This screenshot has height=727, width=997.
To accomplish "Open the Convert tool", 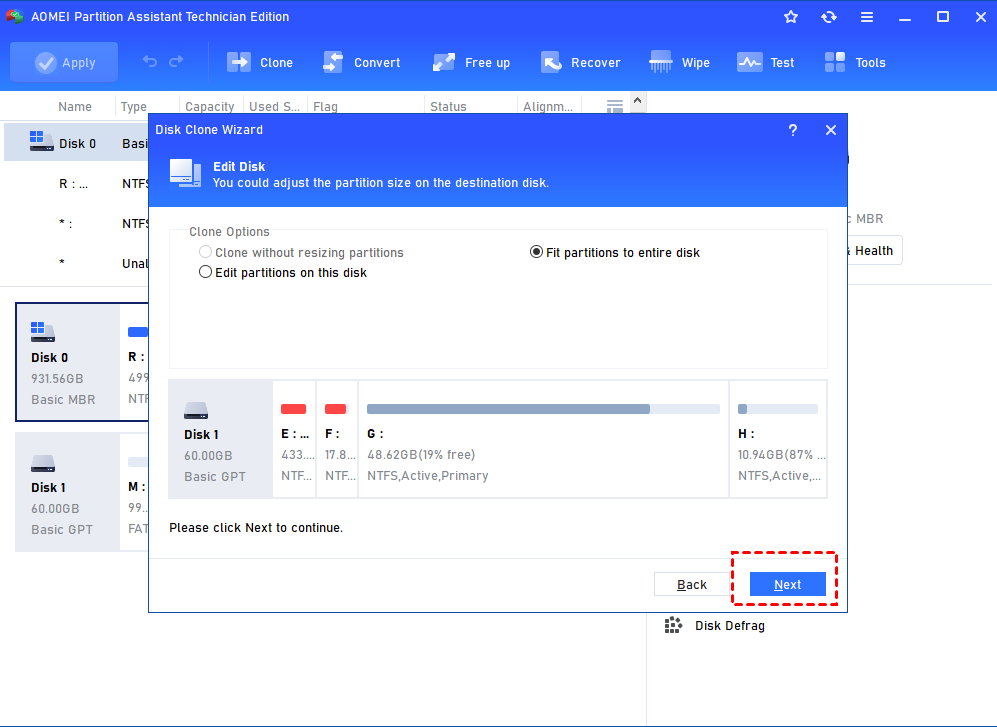I will pos(362,62).
